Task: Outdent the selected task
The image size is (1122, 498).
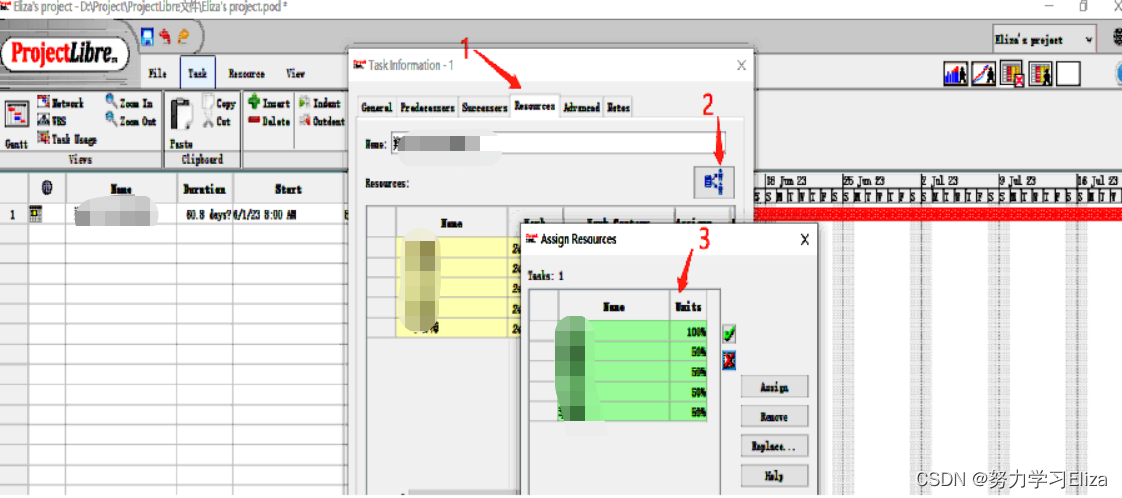Action: pyautogui.click(x=321, y=121)
